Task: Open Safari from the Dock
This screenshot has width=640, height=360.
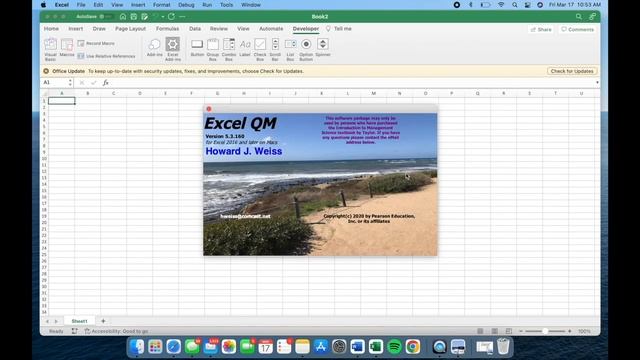Action: click(x=173, y=347)
